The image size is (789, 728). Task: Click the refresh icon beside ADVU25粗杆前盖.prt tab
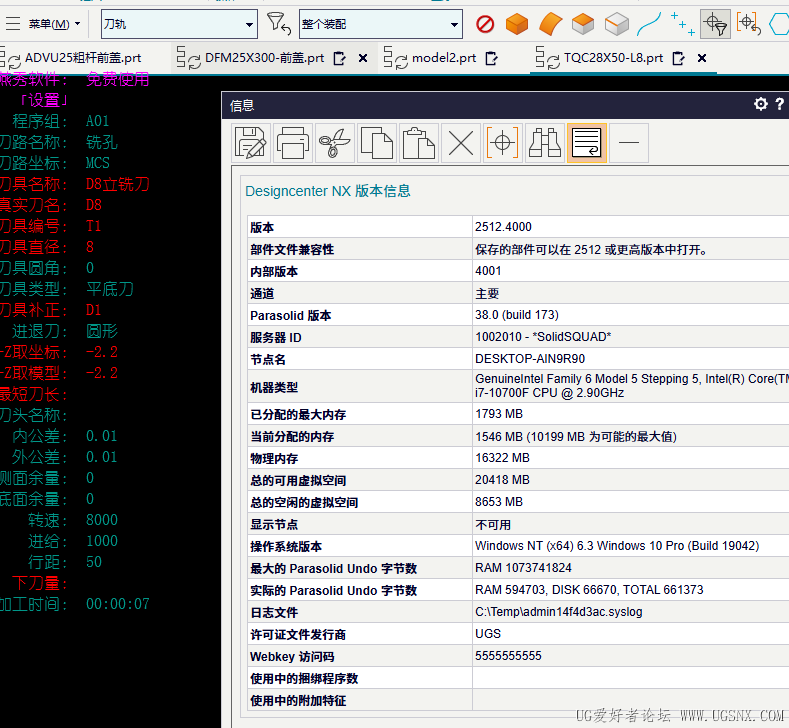pyautogui.click(x=14, y=61)
